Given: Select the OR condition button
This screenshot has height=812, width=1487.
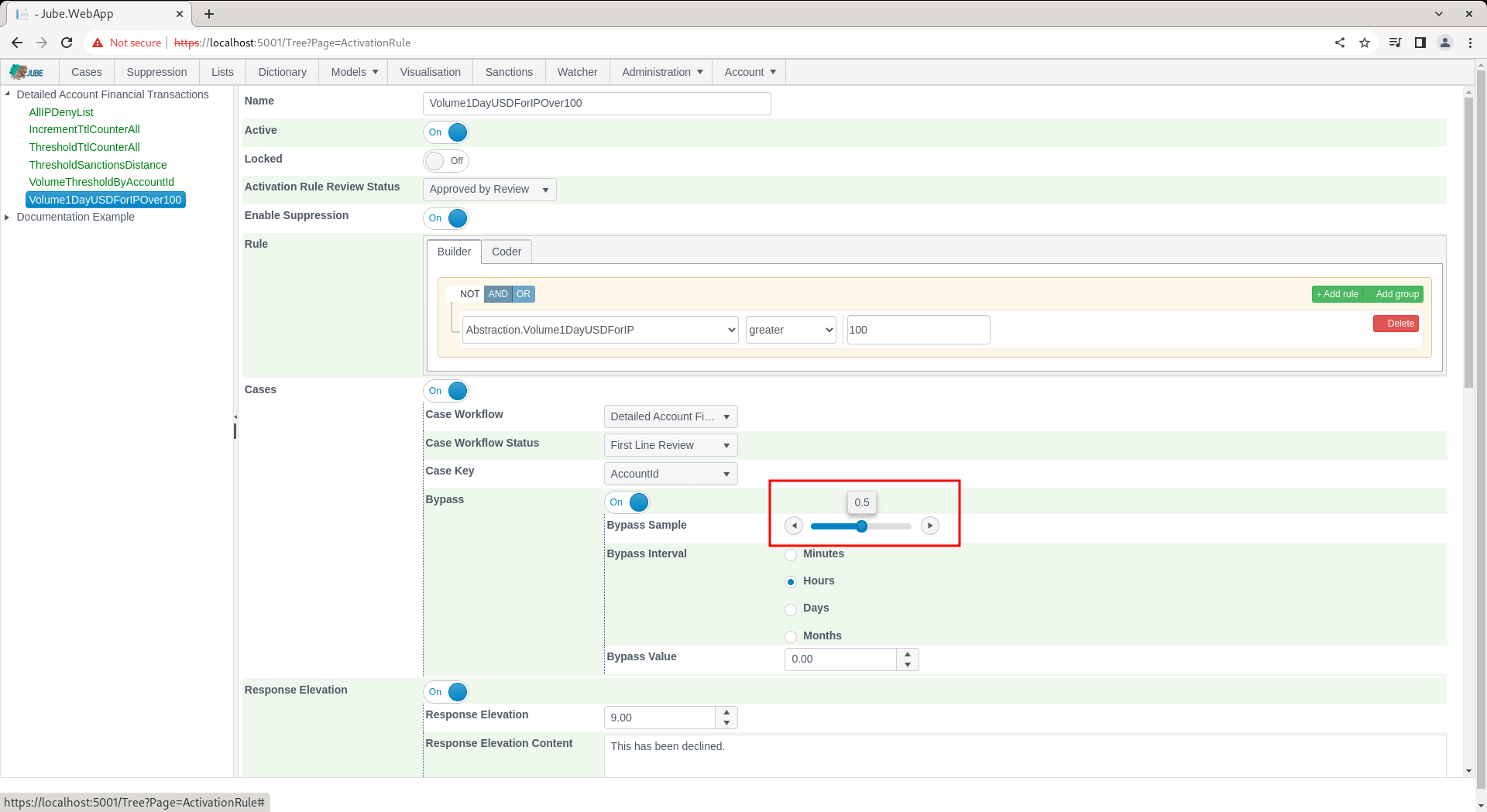Looking at the screenshot, I should pos(524,294).
